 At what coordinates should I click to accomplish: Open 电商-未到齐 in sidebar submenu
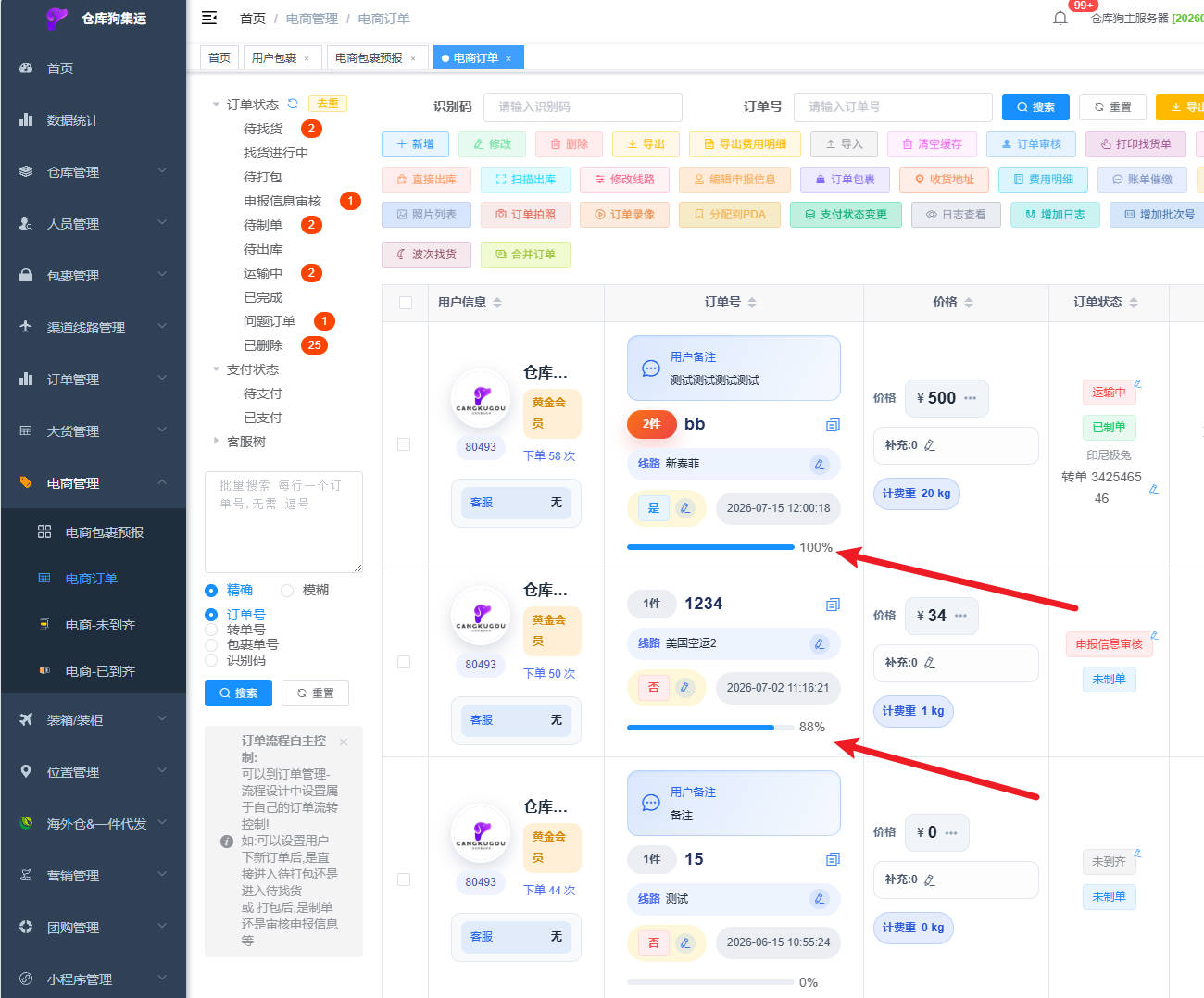(x=93, y=625)
